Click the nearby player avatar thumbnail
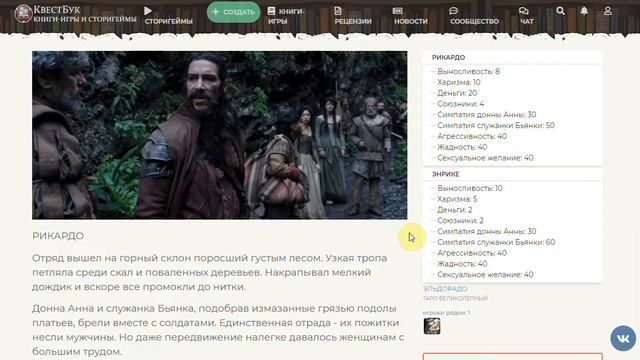Screen dimensions: 640x360 tap(432, 326)
